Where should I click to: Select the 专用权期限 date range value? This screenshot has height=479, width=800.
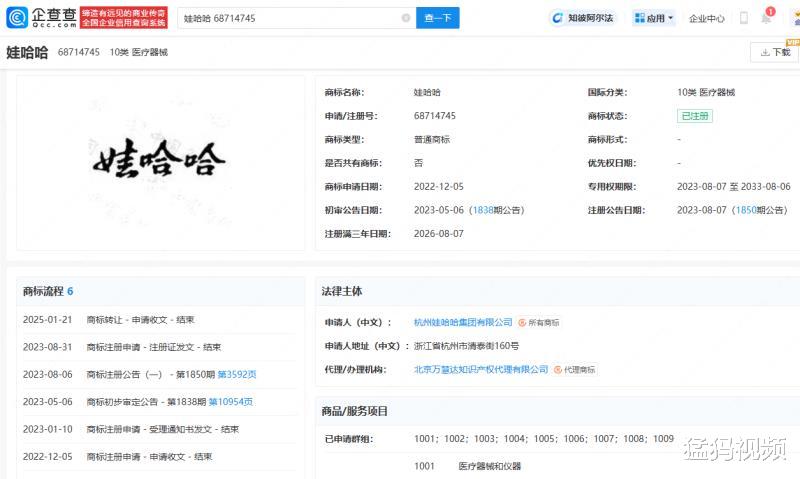[x=733, y=187]
